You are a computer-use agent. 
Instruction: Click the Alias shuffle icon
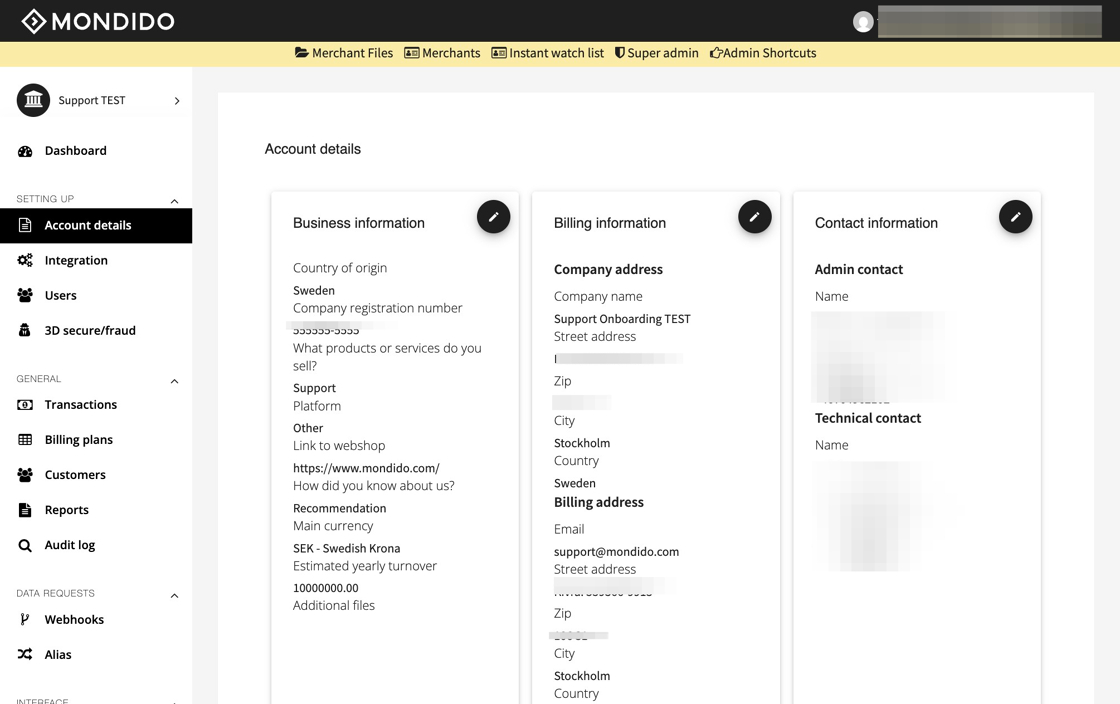(x=25, y=654)
